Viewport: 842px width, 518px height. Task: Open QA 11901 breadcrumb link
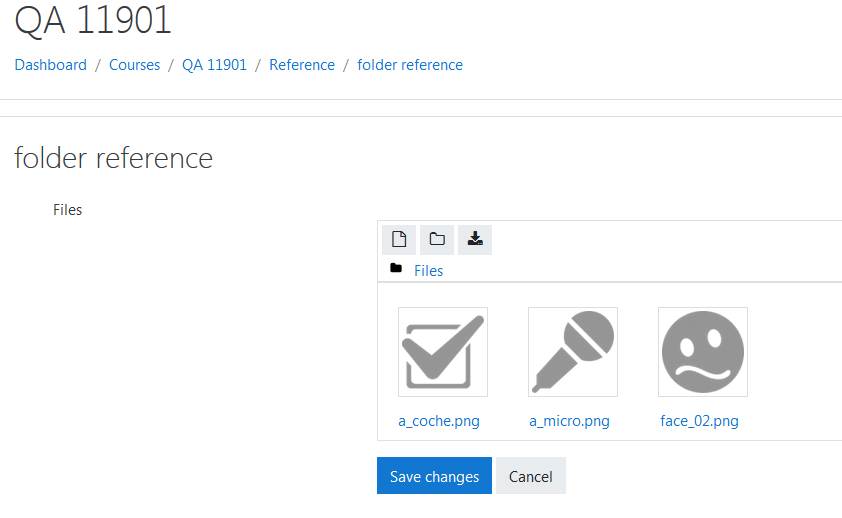[x=214, y=65]
